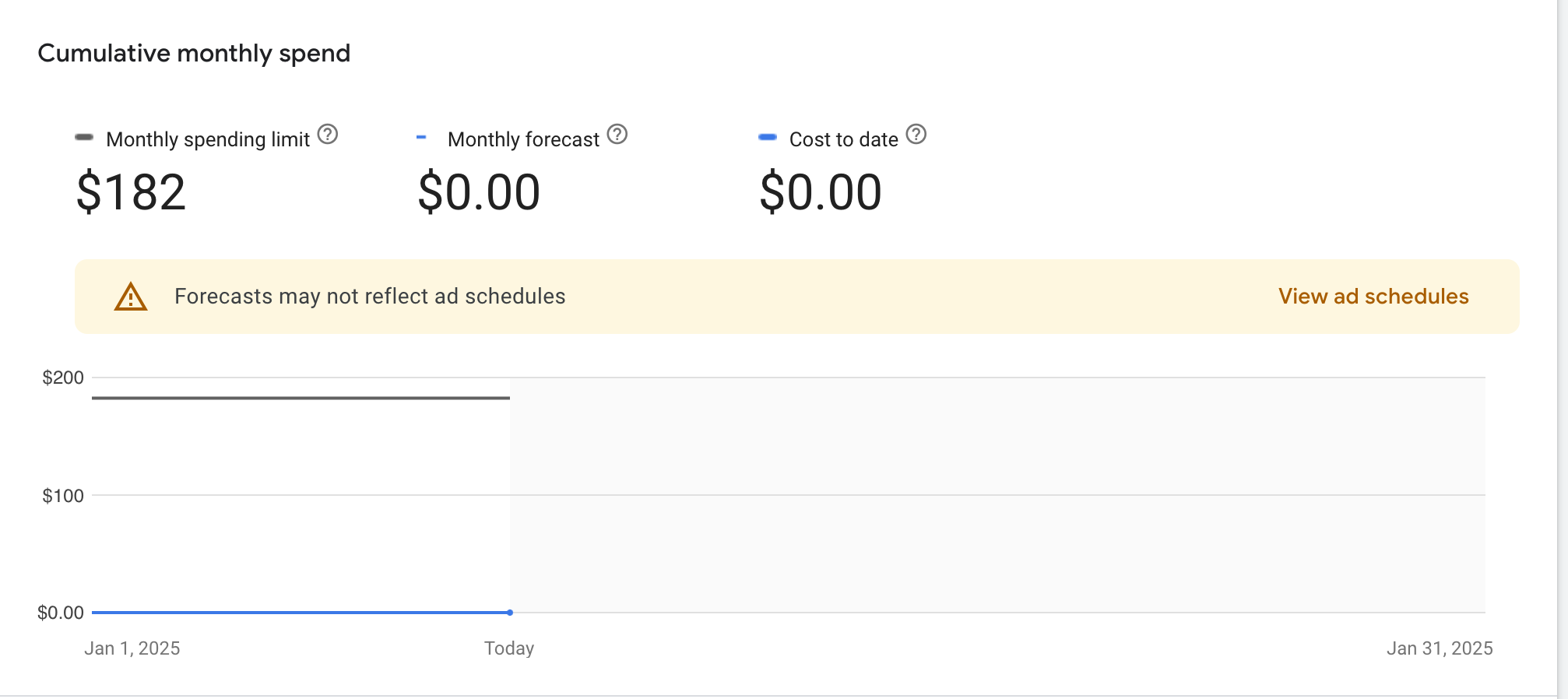Click the Jan 31, 2025 axis label
The height and width of the screenshot is (699, 1568).
(1440, 647)
